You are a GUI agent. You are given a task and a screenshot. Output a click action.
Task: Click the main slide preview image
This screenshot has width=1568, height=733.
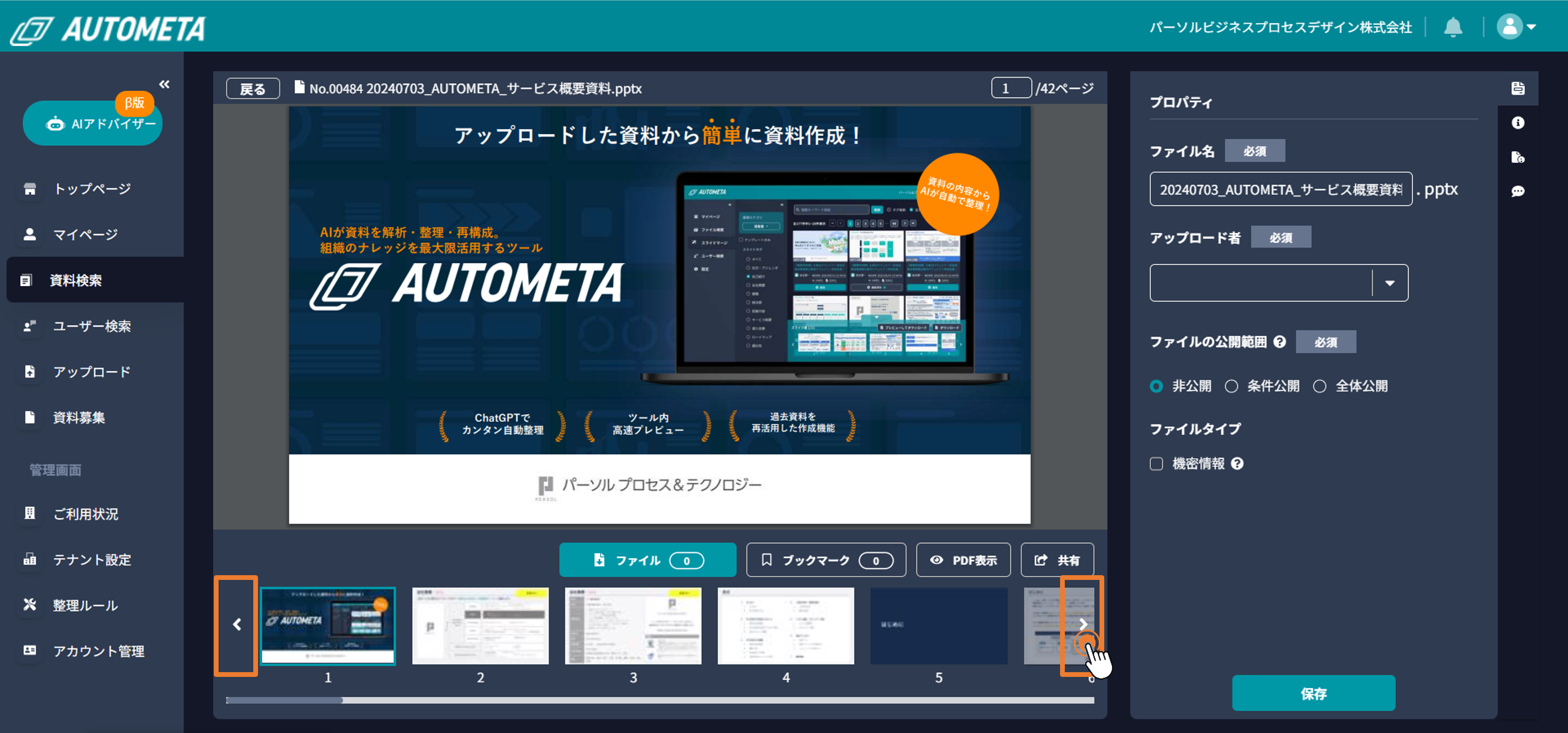tap(660, 315)
